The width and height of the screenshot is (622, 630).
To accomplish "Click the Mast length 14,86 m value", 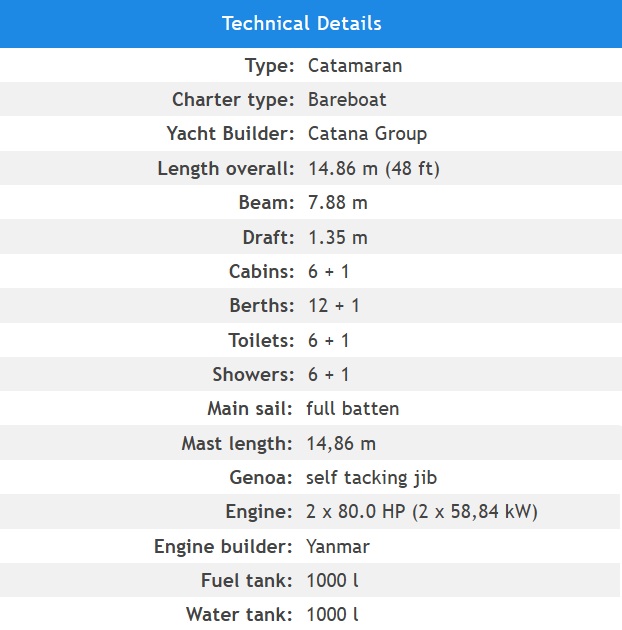I will (341, 444).
